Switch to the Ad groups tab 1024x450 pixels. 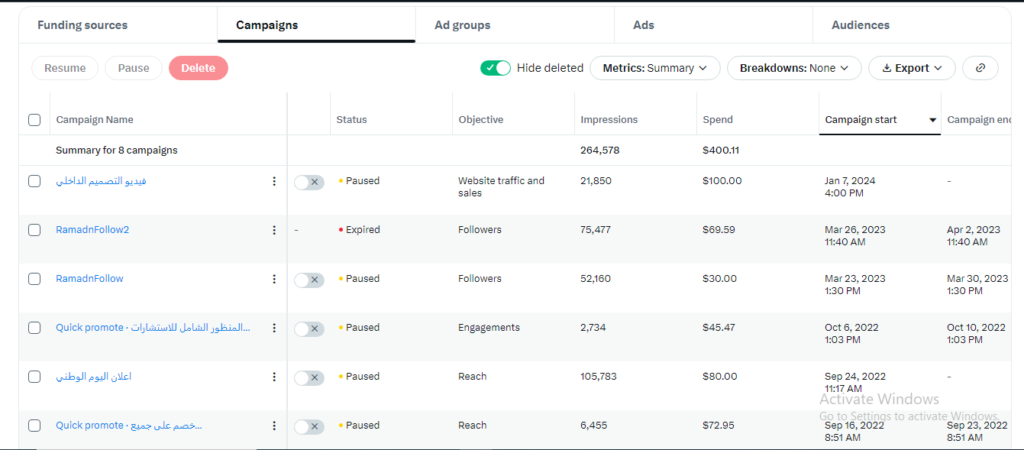pyautogui.click(x=461, y=25)
